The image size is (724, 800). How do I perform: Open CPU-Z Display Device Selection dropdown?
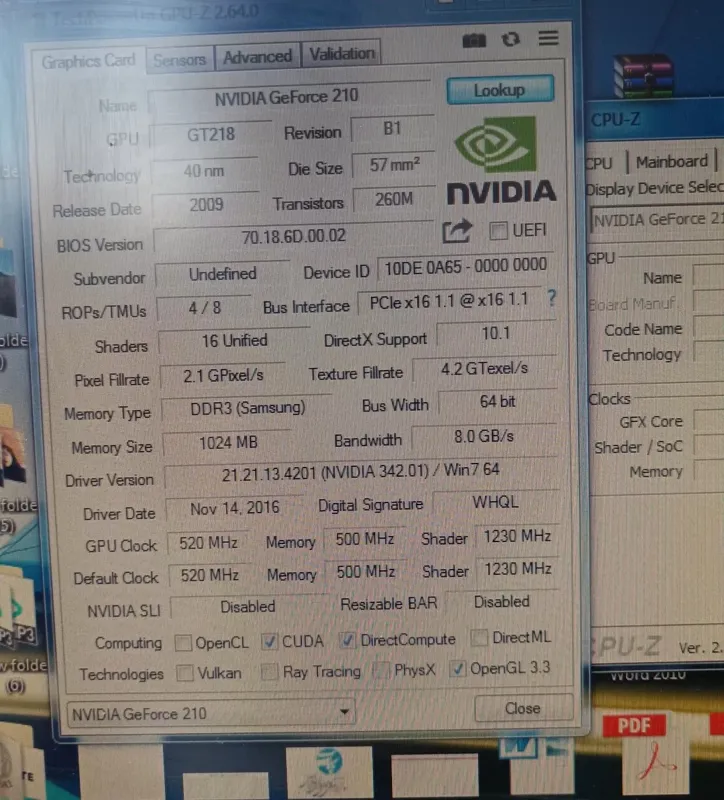(657, 219)
